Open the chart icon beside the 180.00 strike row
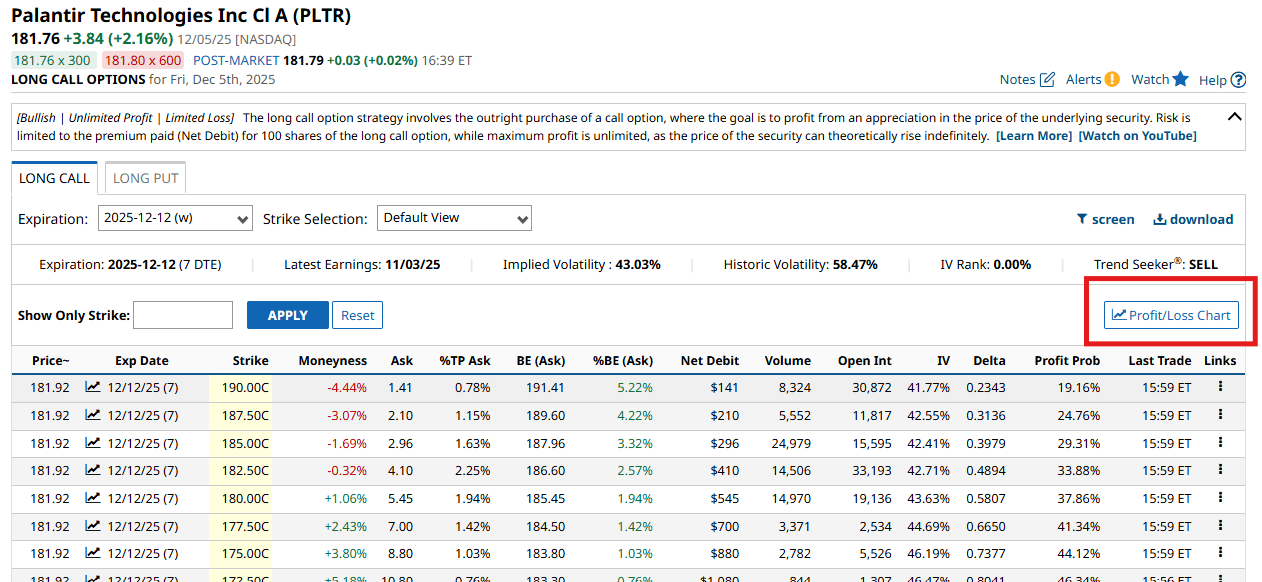 point(93,497)
